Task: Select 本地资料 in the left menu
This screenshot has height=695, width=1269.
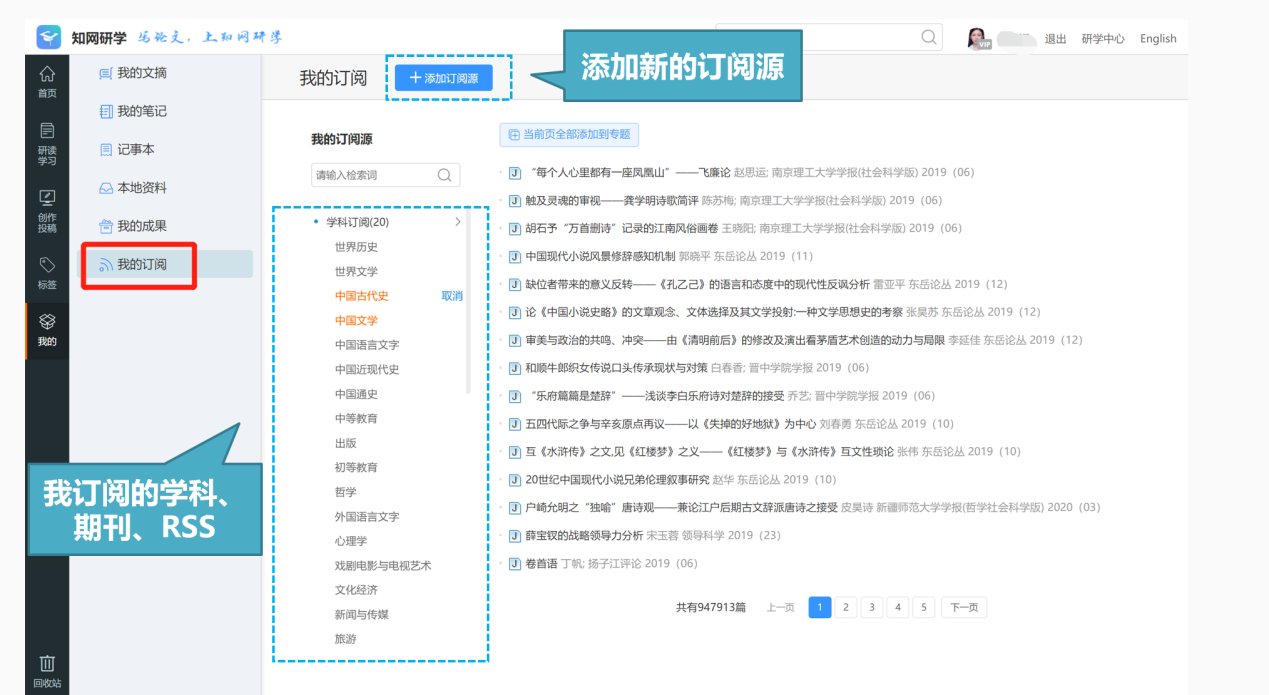Action: pyautogui.click(x=142, y=188)
